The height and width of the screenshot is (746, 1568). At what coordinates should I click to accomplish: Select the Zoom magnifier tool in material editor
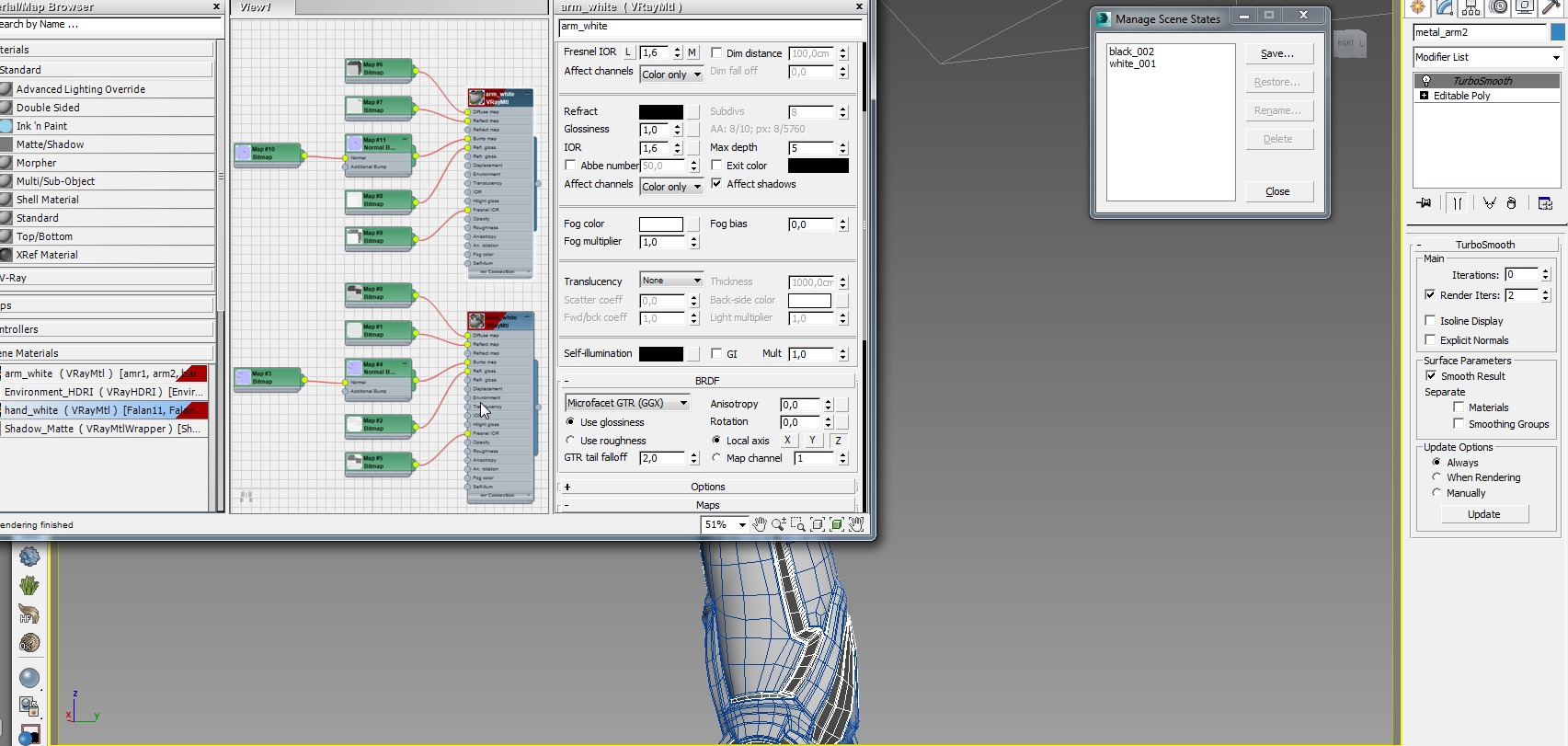pos(778,524)
